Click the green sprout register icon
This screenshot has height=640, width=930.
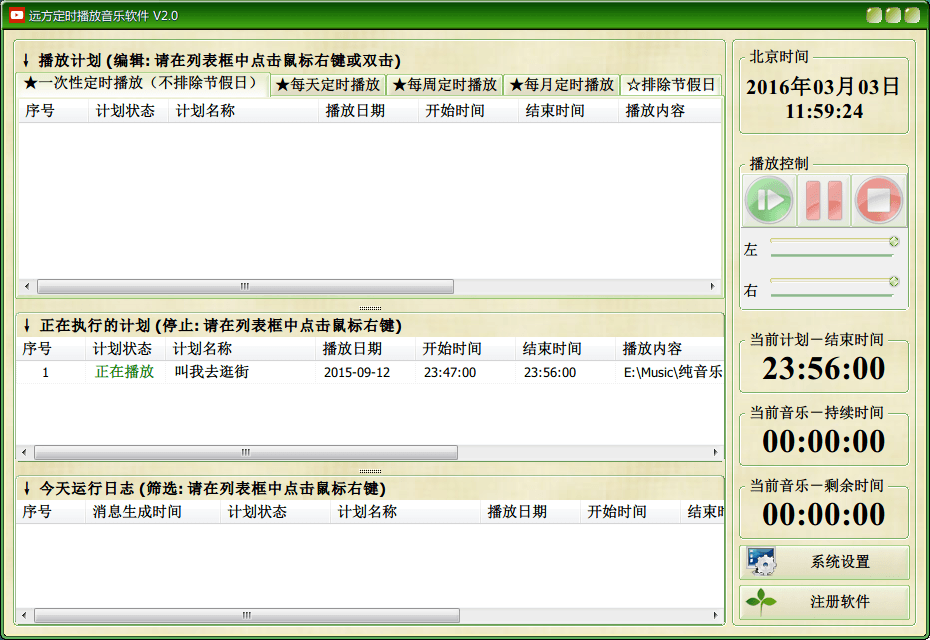click(762, 602)
